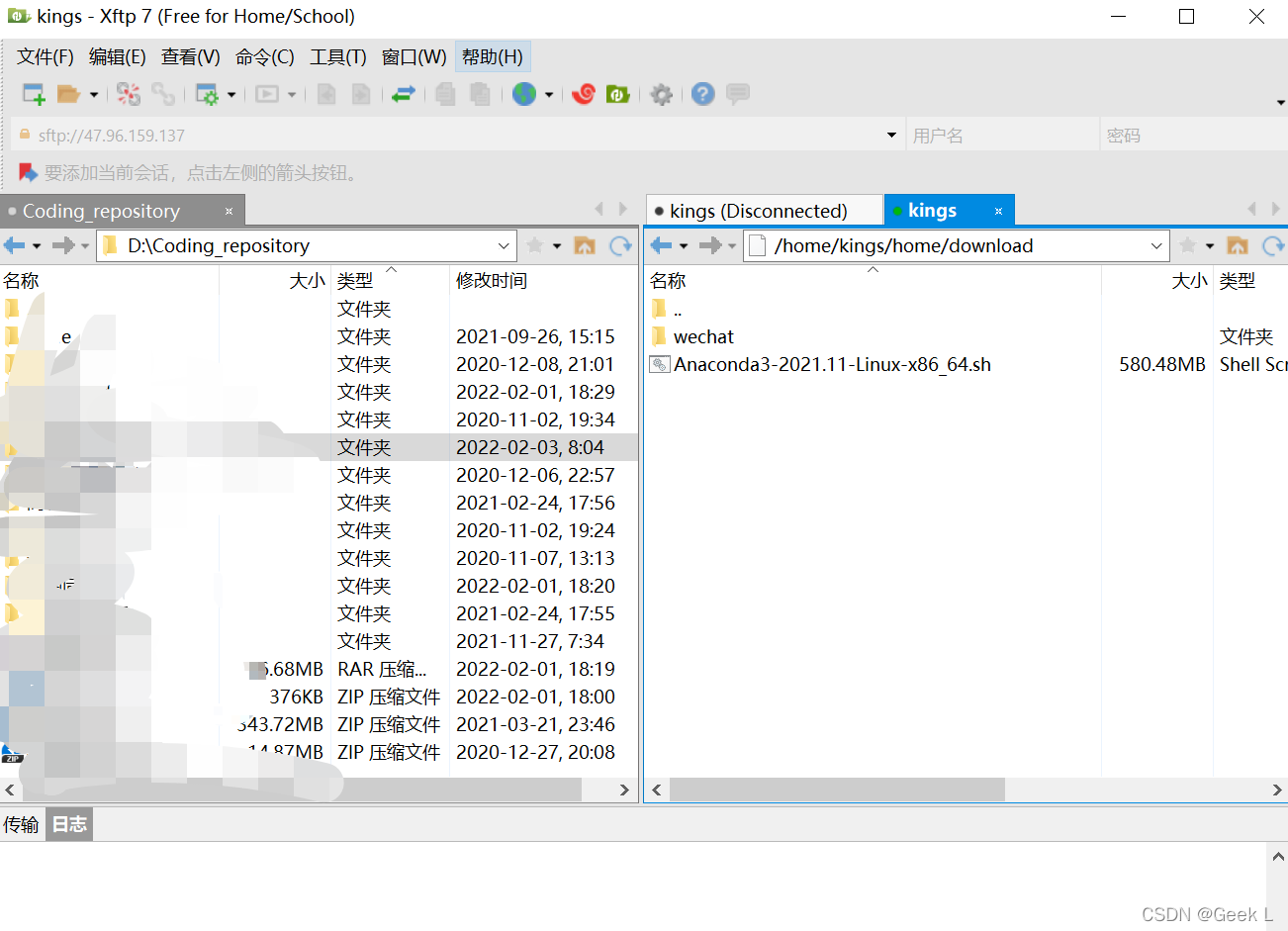
Task: Expand the Open session dropdown arrow
Action: coord(94,95)
